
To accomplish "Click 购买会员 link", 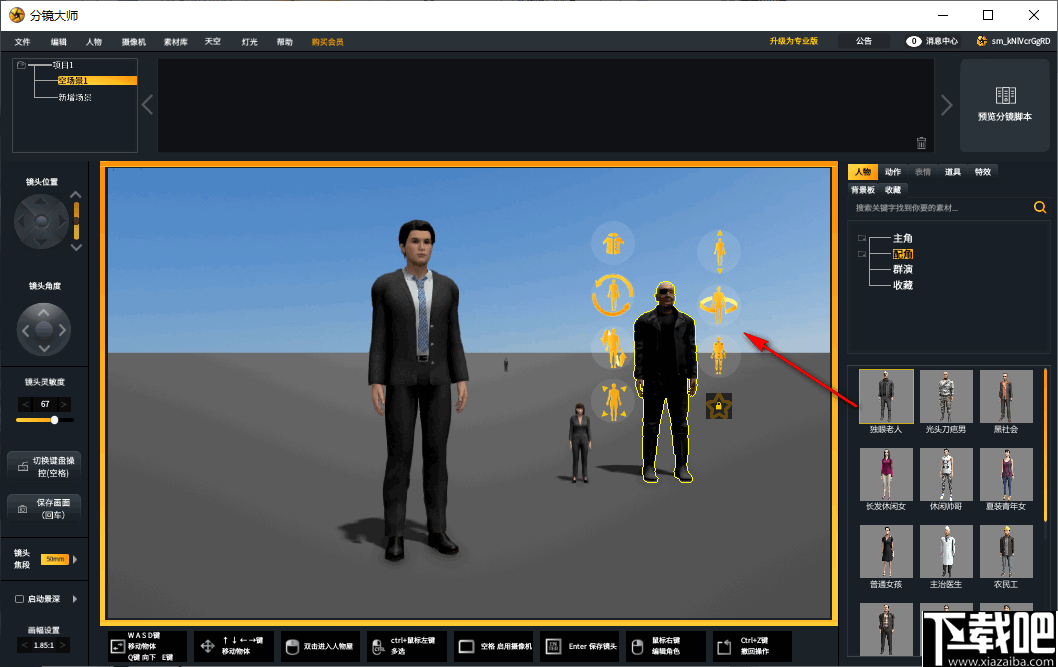I will click(x=327, y=42).
